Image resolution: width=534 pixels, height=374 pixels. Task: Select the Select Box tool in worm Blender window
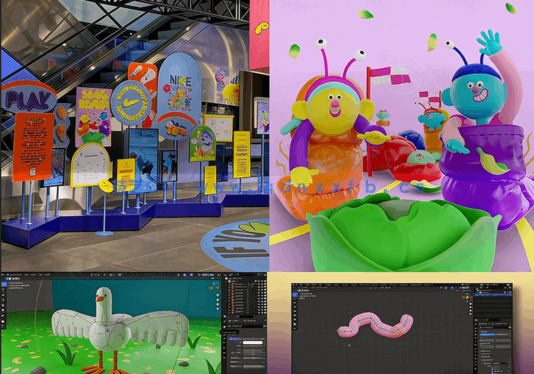point(295,295)
